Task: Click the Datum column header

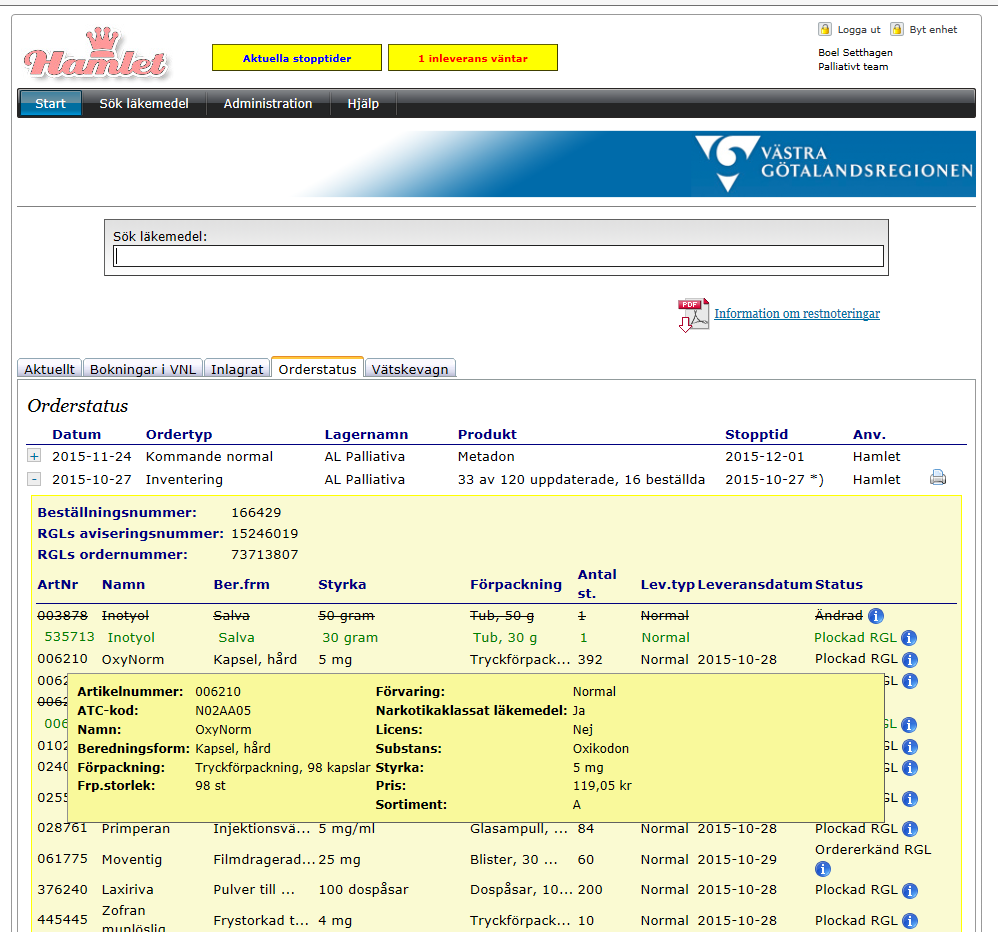Action: pos(76,434)
